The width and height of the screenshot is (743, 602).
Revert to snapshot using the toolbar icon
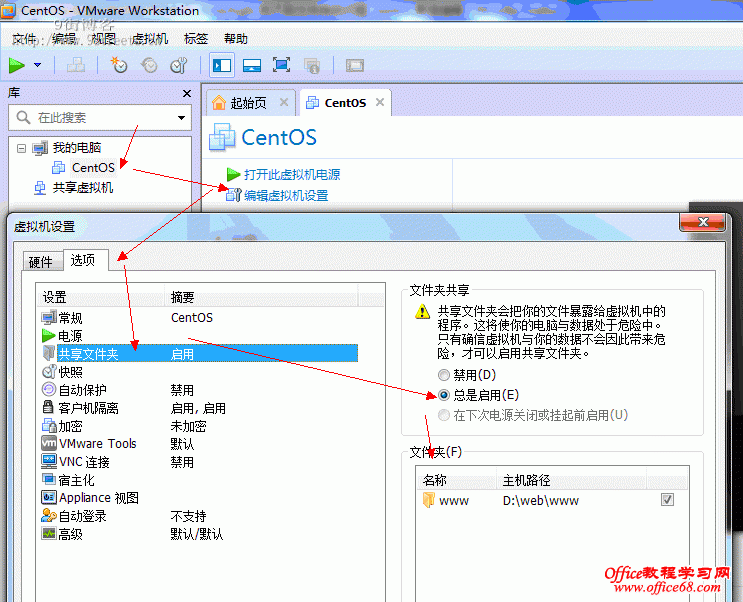[x=149, y=65]
